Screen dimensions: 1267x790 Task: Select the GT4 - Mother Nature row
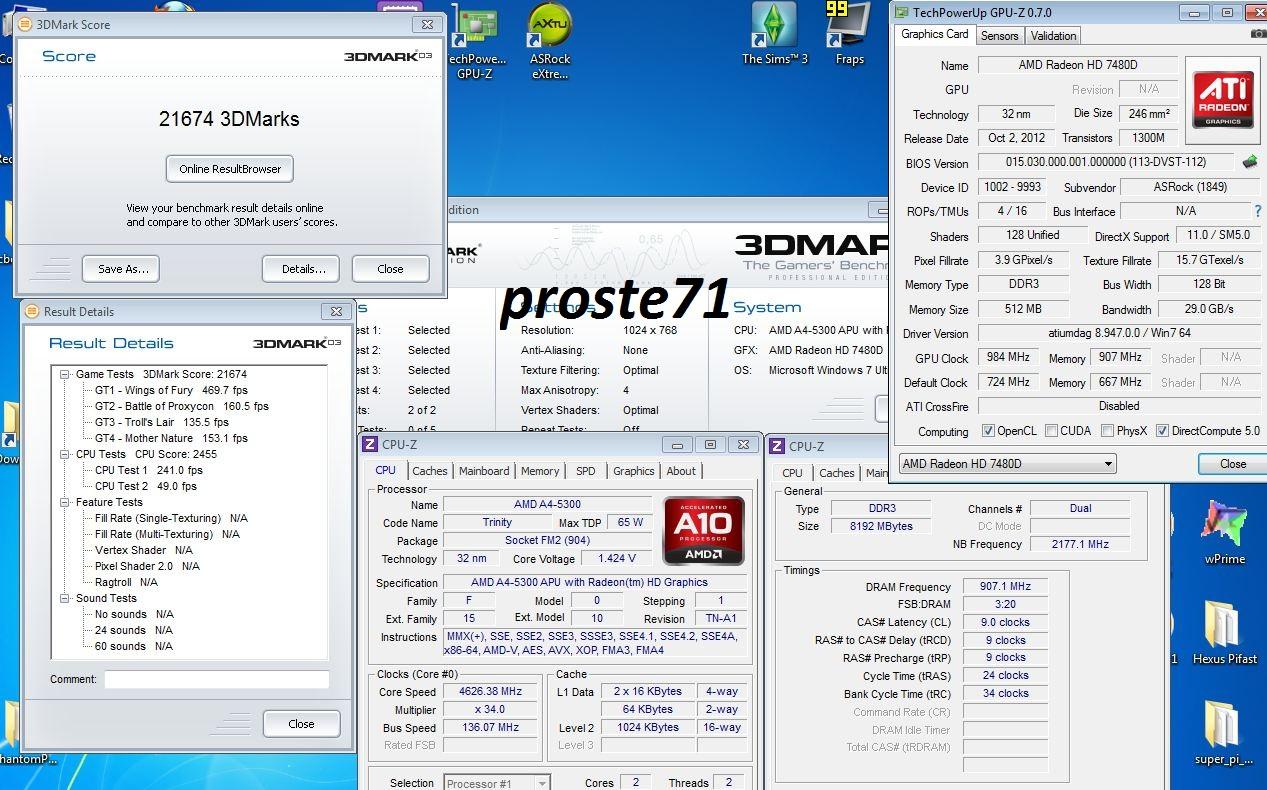tap(171, 438)
